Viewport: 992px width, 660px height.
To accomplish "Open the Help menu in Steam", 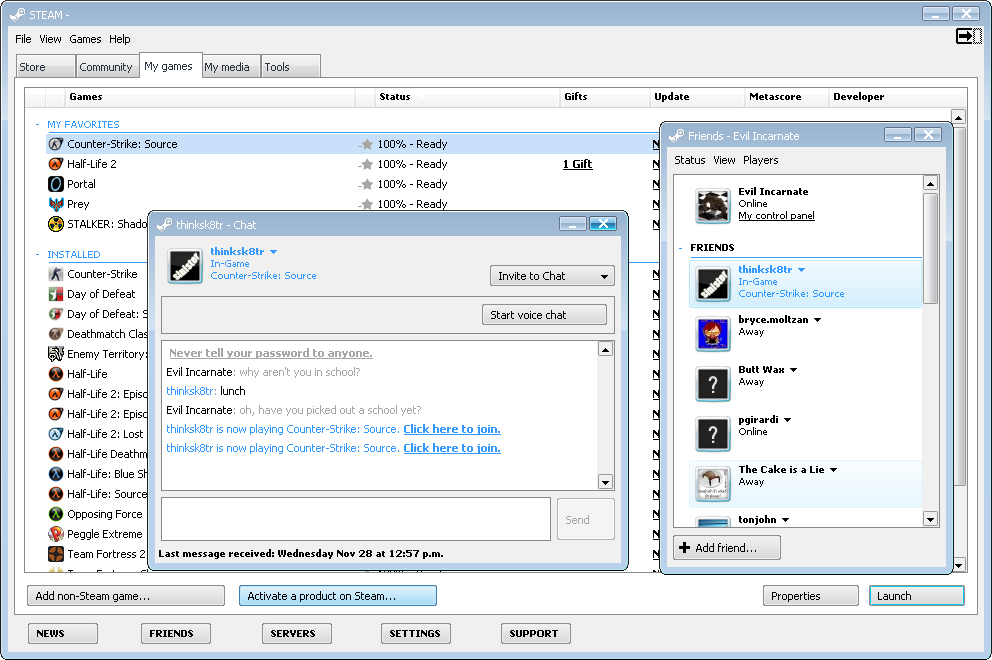I will point(120,39).
